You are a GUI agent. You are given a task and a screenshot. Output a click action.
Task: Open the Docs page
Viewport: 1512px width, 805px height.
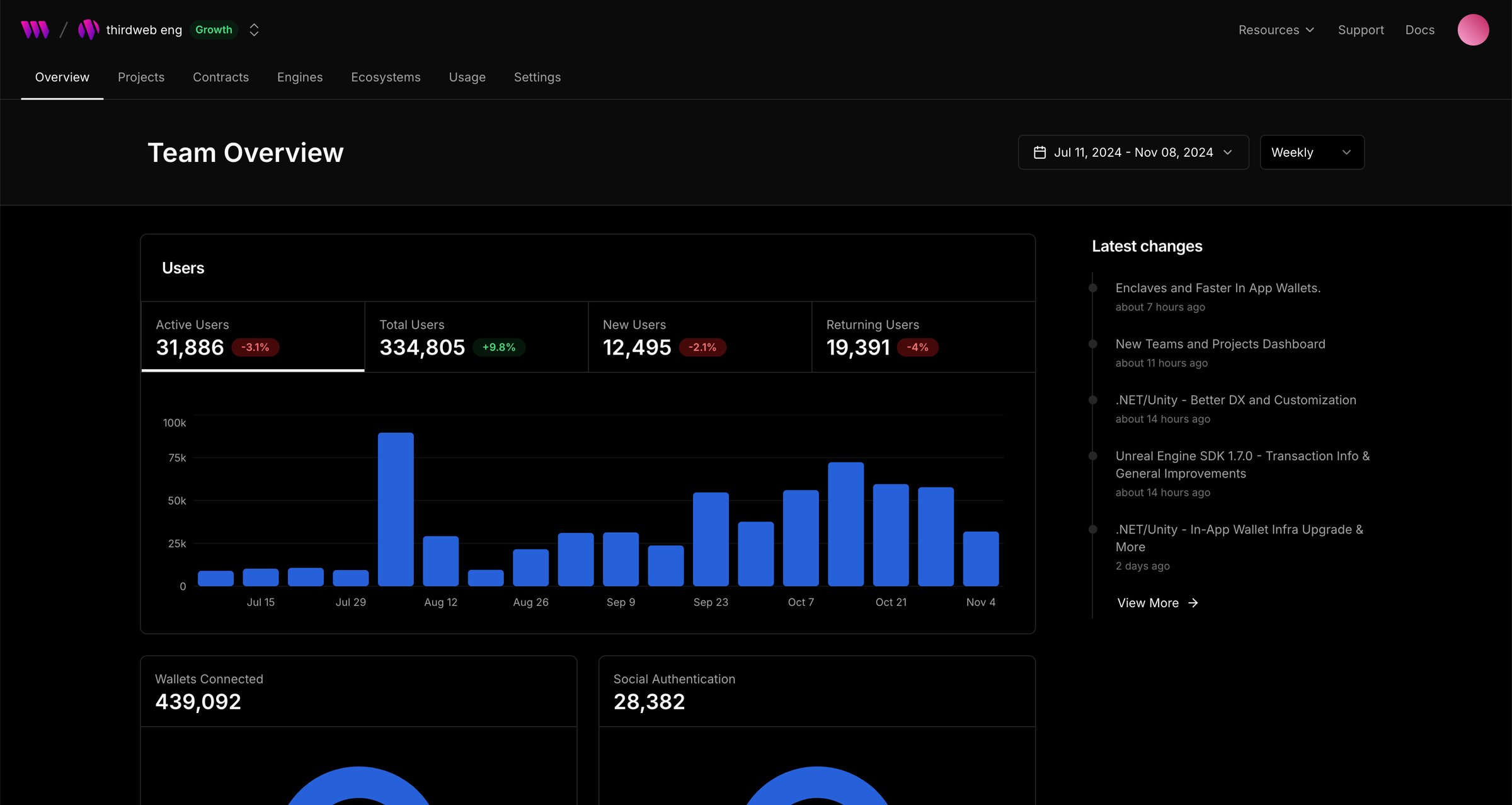(x=1419, y=29)
